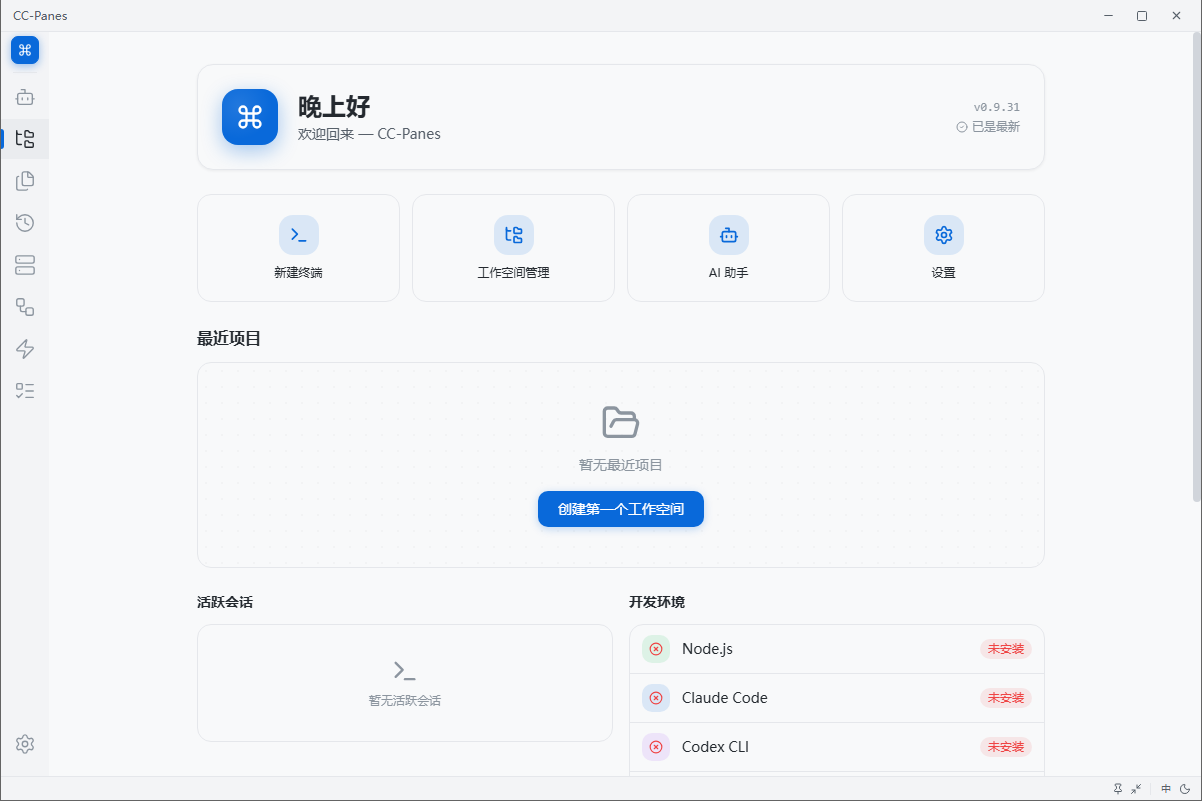The image size is (1202, 801).
Task: Click the panes layout icon in sidebar
Action: 25,265
